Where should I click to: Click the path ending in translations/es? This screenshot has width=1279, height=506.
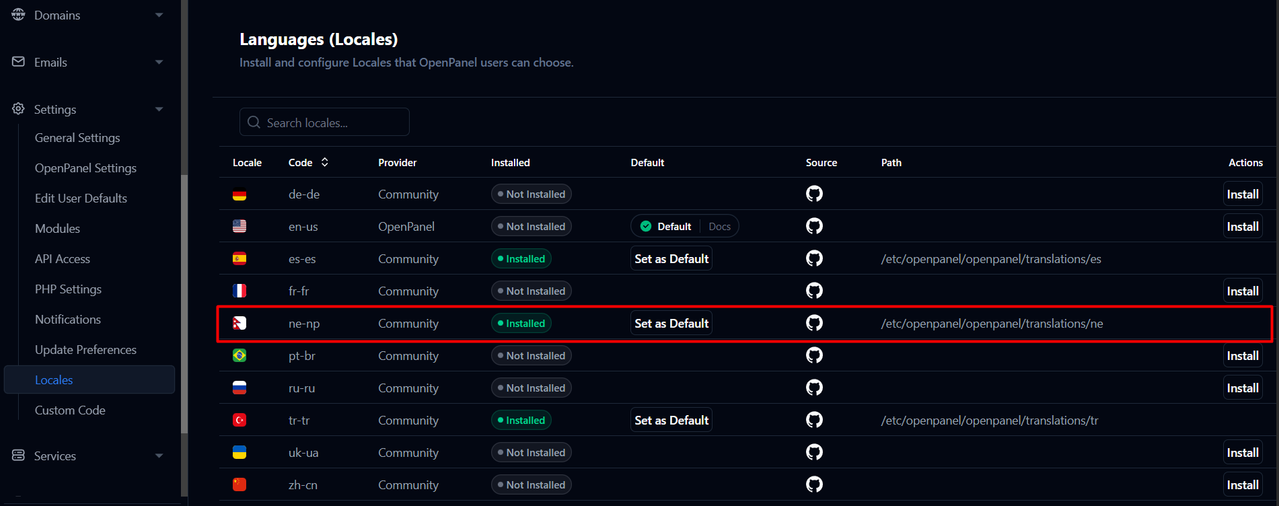coord(991,258)
